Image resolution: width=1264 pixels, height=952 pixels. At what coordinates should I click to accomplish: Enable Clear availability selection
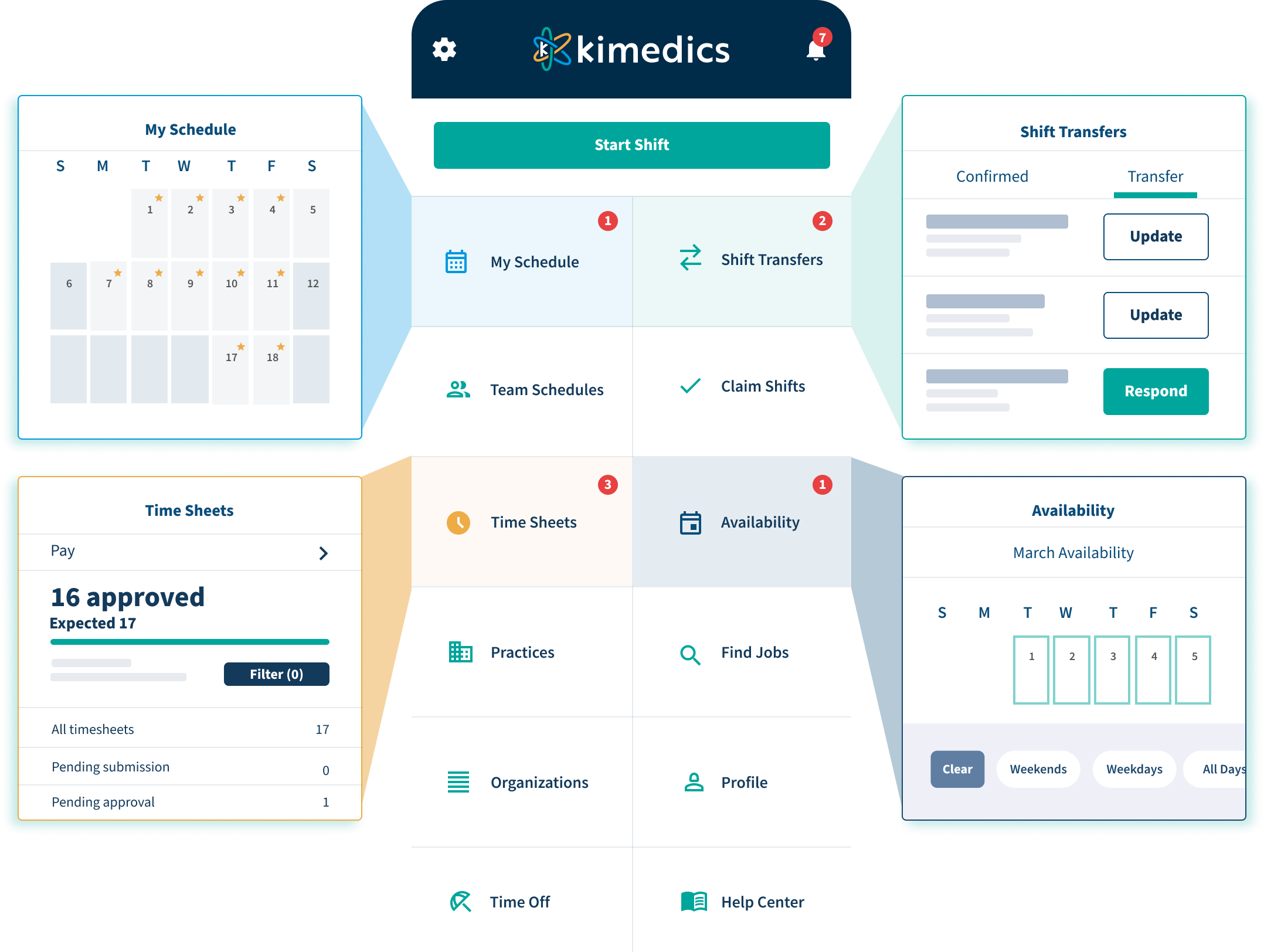coord(955,769)
